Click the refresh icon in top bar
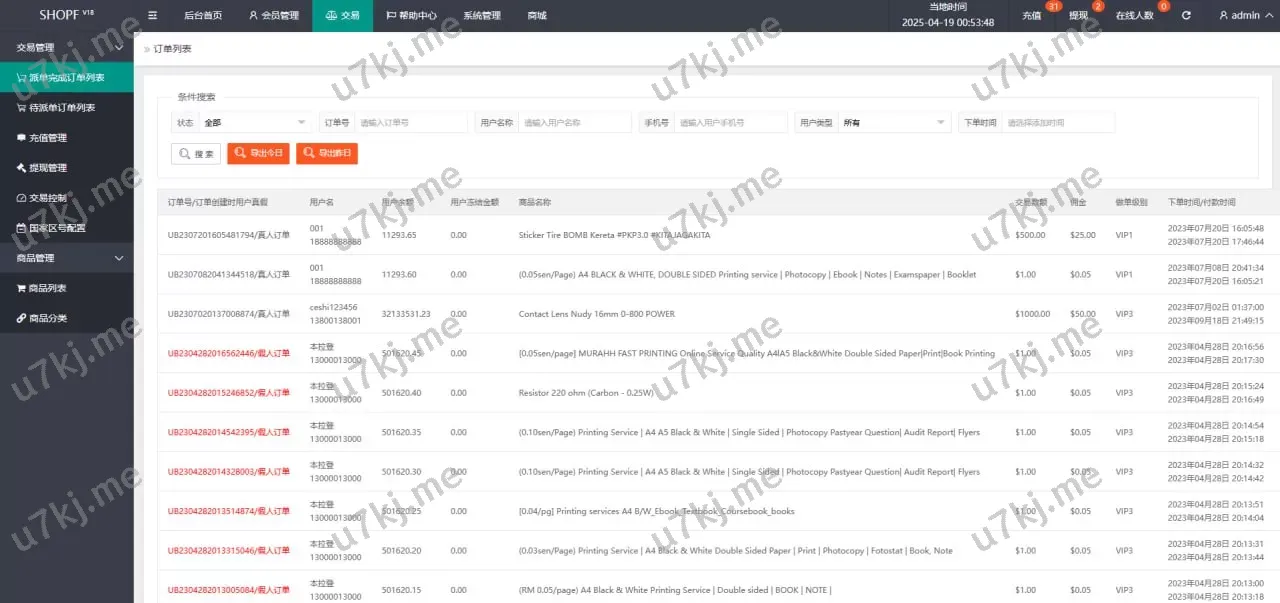This screenshot has width=1280, height=603. [x=1186, y=16]
